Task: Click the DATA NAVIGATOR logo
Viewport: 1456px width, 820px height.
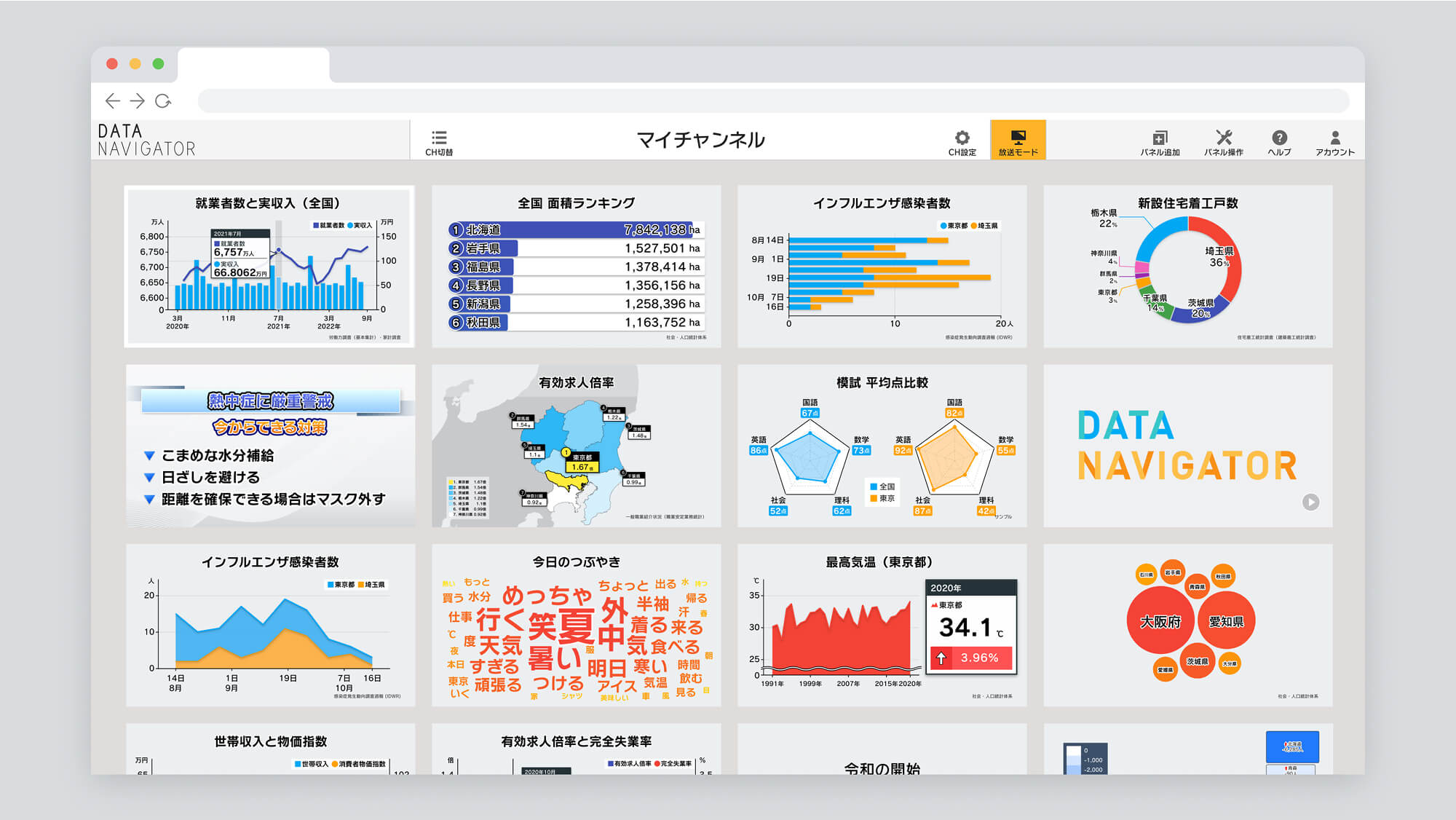Action: click(x=147, y=140)
